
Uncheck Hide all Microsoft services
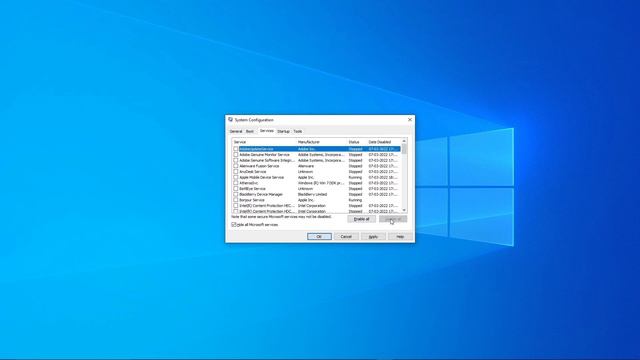pos(234,224)
